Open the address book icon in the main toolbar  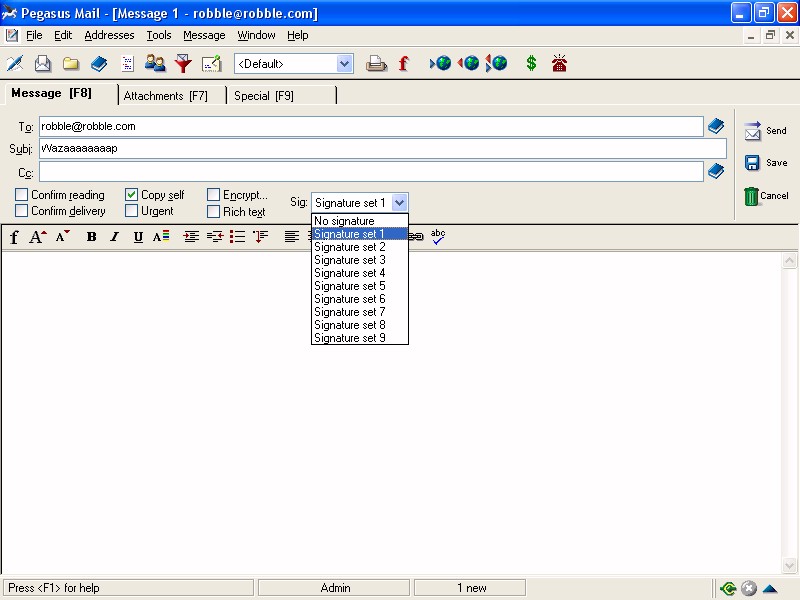tap(99, 64)
